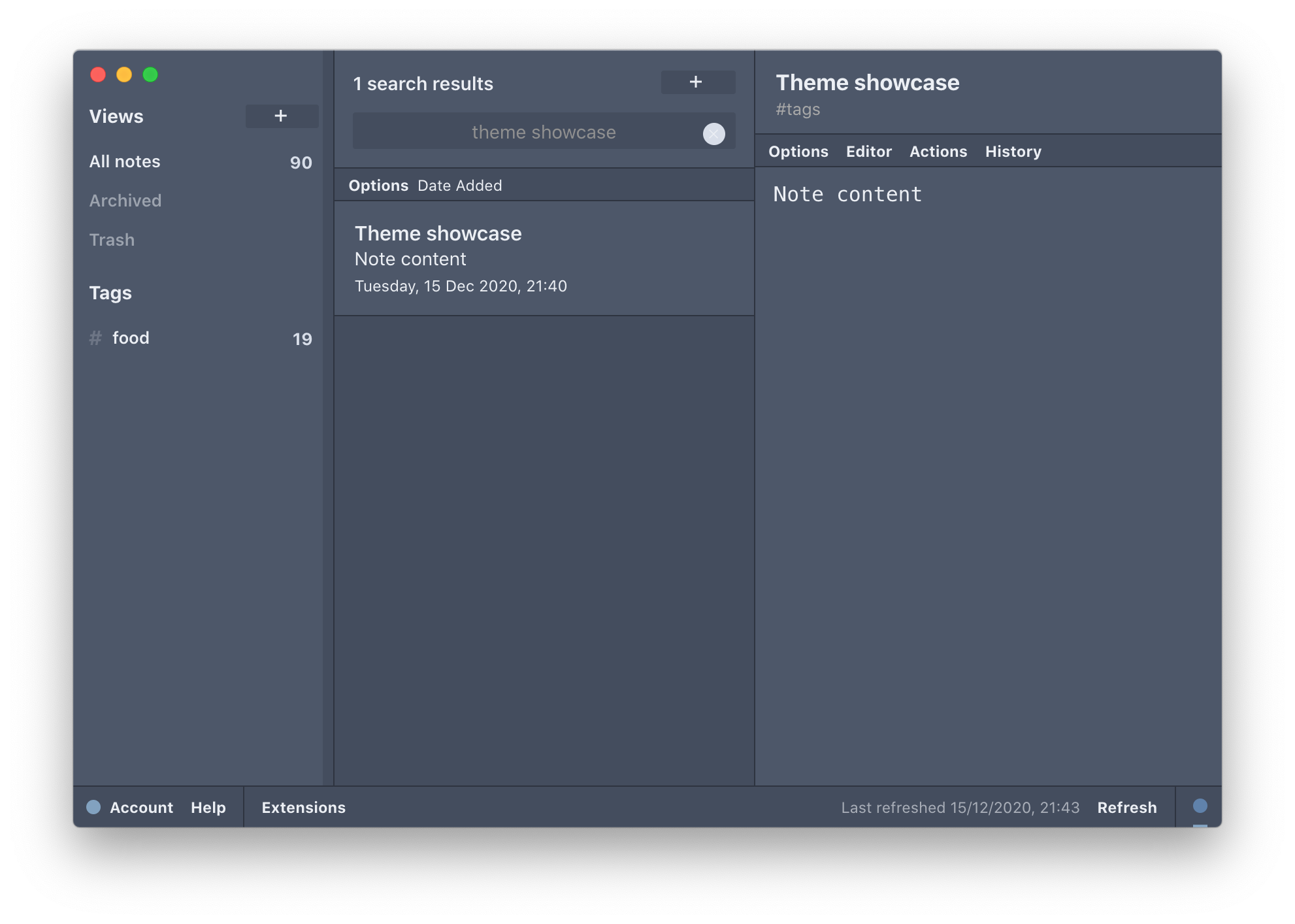
Task: Click the Refresh button
Action: coord(1126,808)
